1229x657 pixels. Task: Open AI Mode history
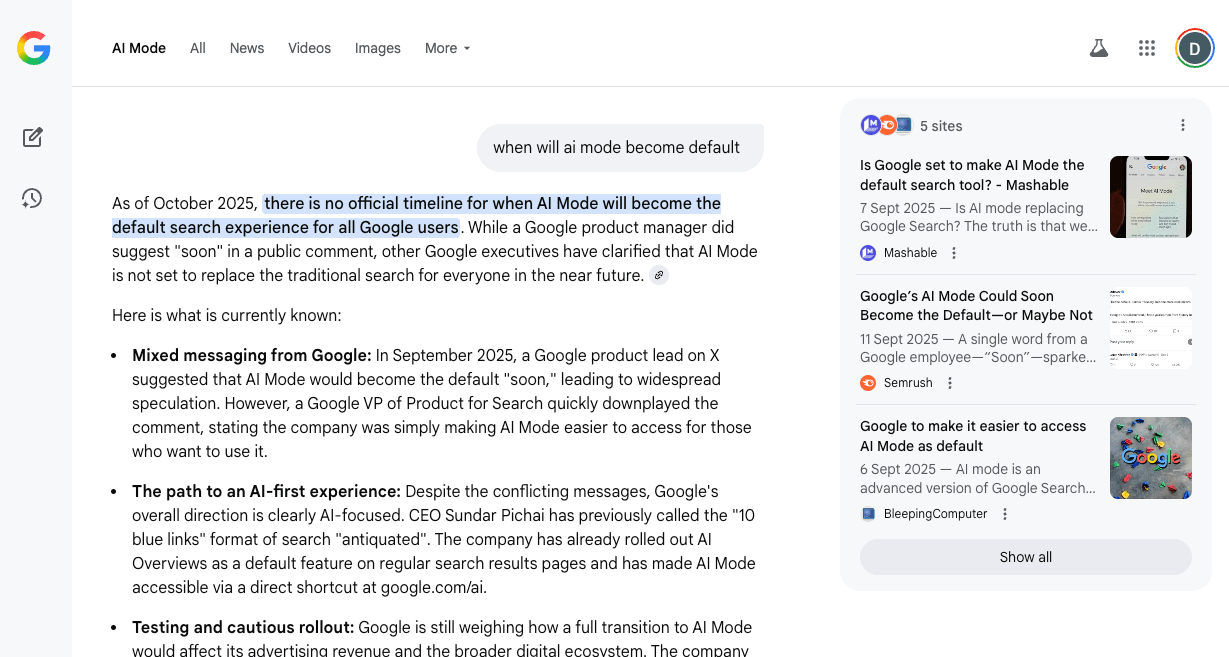point(32,198)
